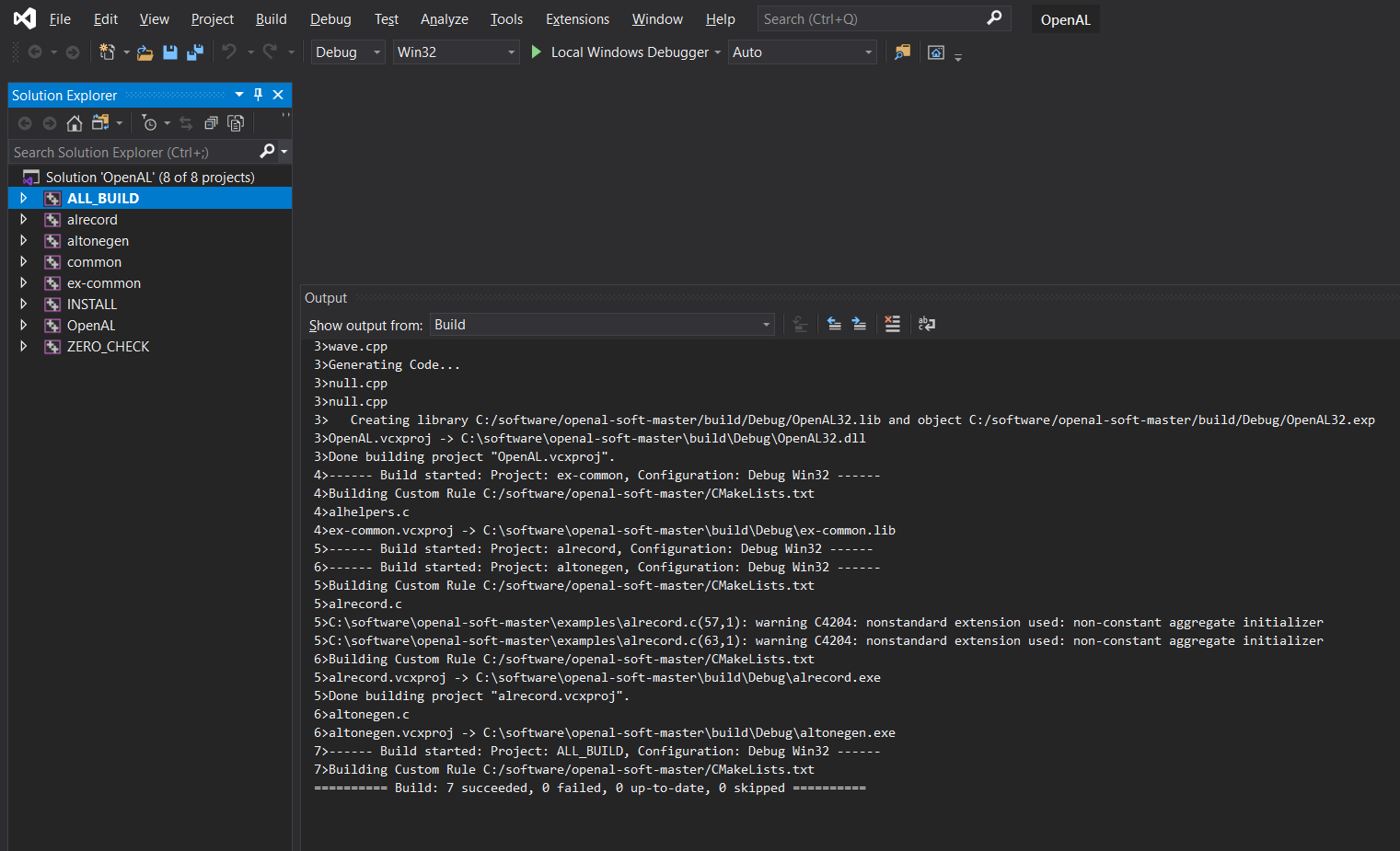The width and height of the screenshot is (1400, 851).
Task: Select the alrecord project
Action: click(x=92, y=219)
